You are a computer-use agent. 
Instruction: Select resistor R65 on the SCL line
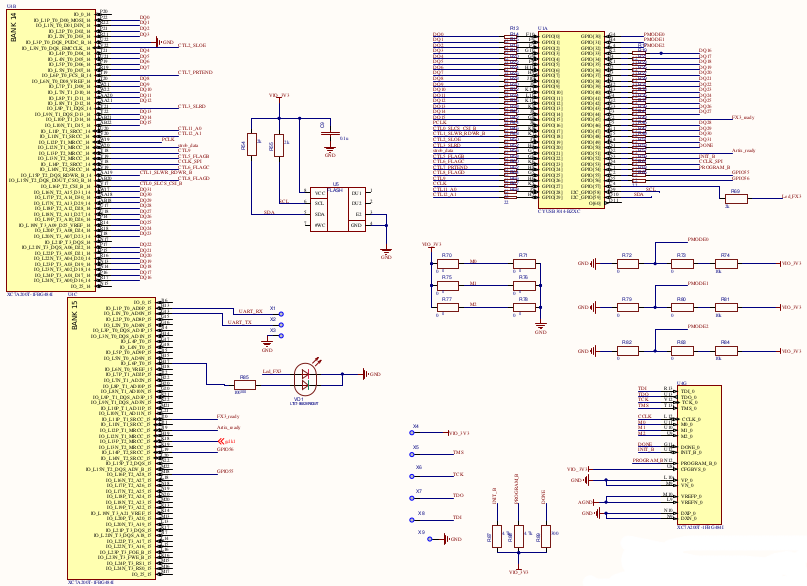coord(279,146)
